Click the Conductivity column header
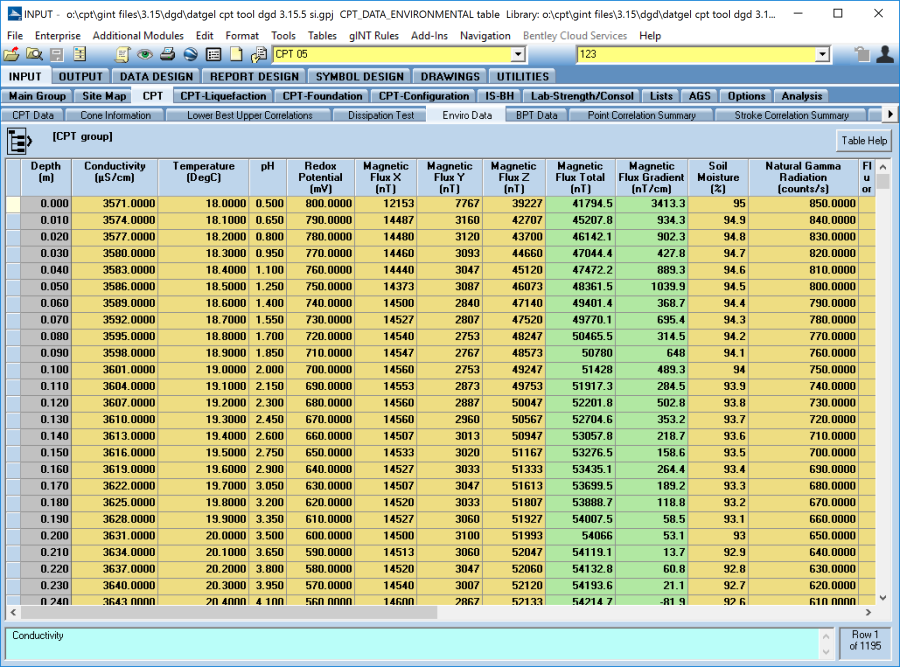The image size is (900, 667). [x=115, y=172]
